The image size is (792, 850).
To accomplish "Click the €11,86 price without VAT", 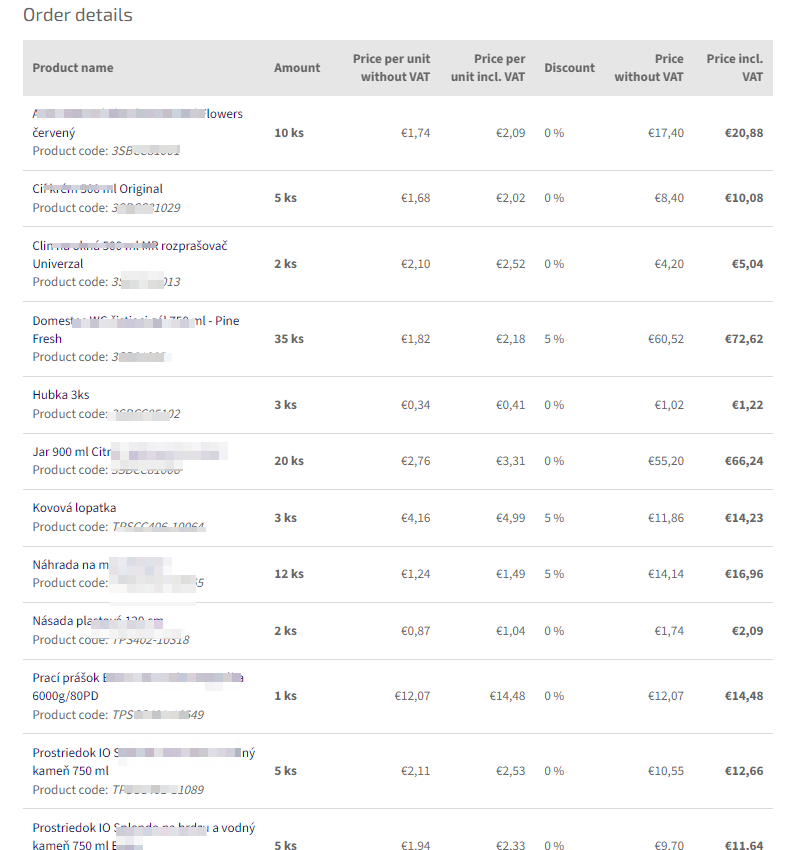I will pyautogui.click(x=666, y=518).
